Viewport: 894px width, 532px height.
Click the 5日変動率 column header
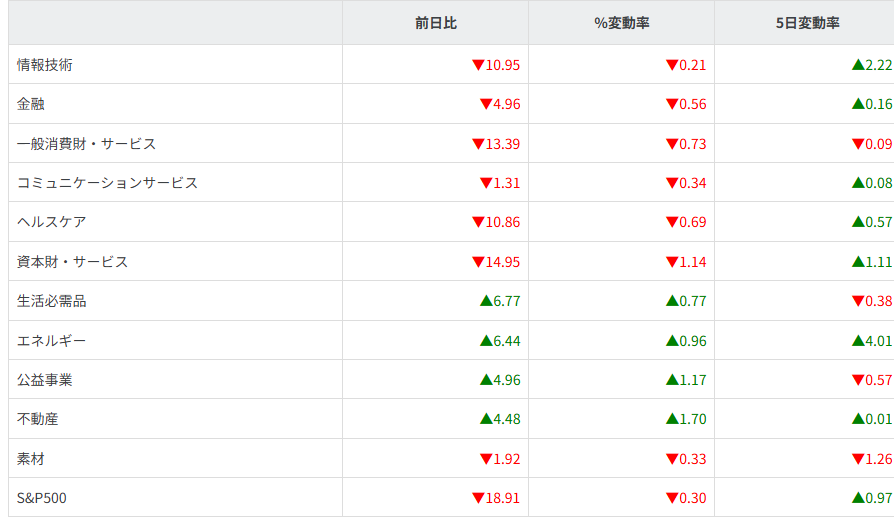coord(806,23)
